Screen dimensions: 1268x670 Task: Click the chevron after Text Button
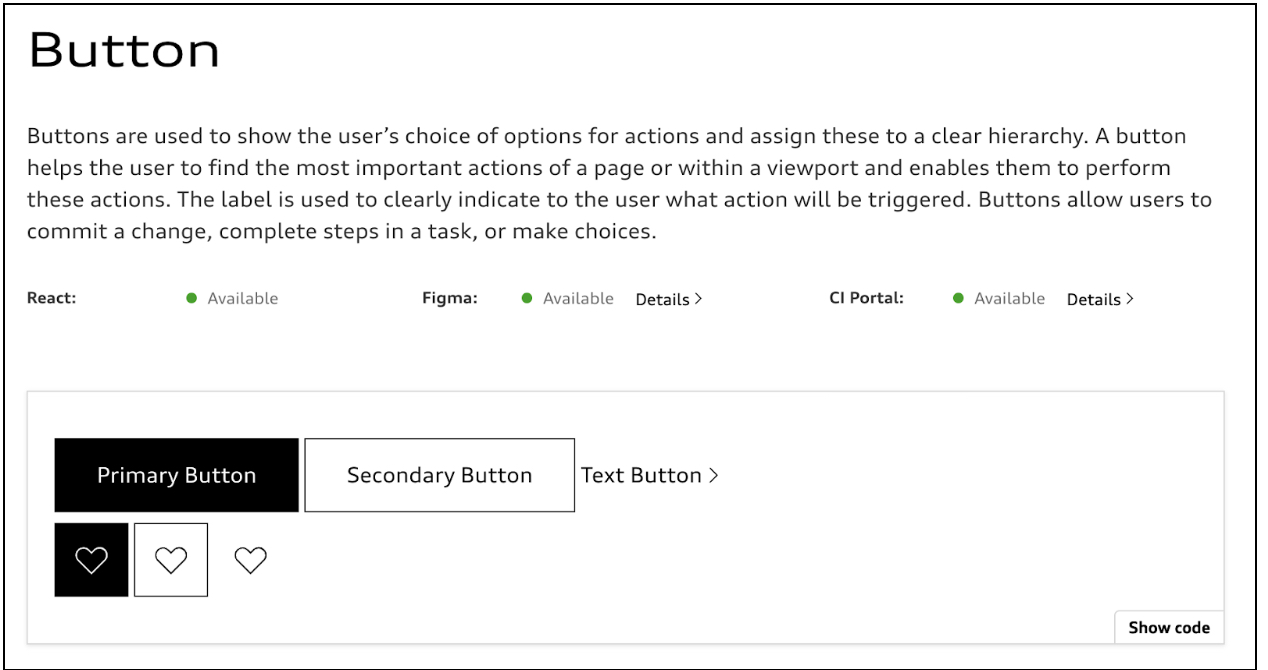pos(715,475)
